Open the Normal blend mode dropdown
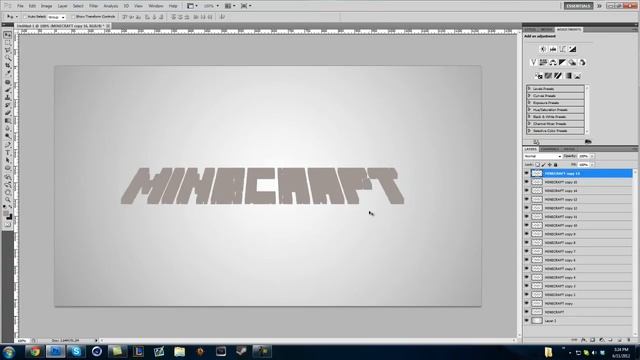Screen dimensions: 640x360 click(543, 156)
